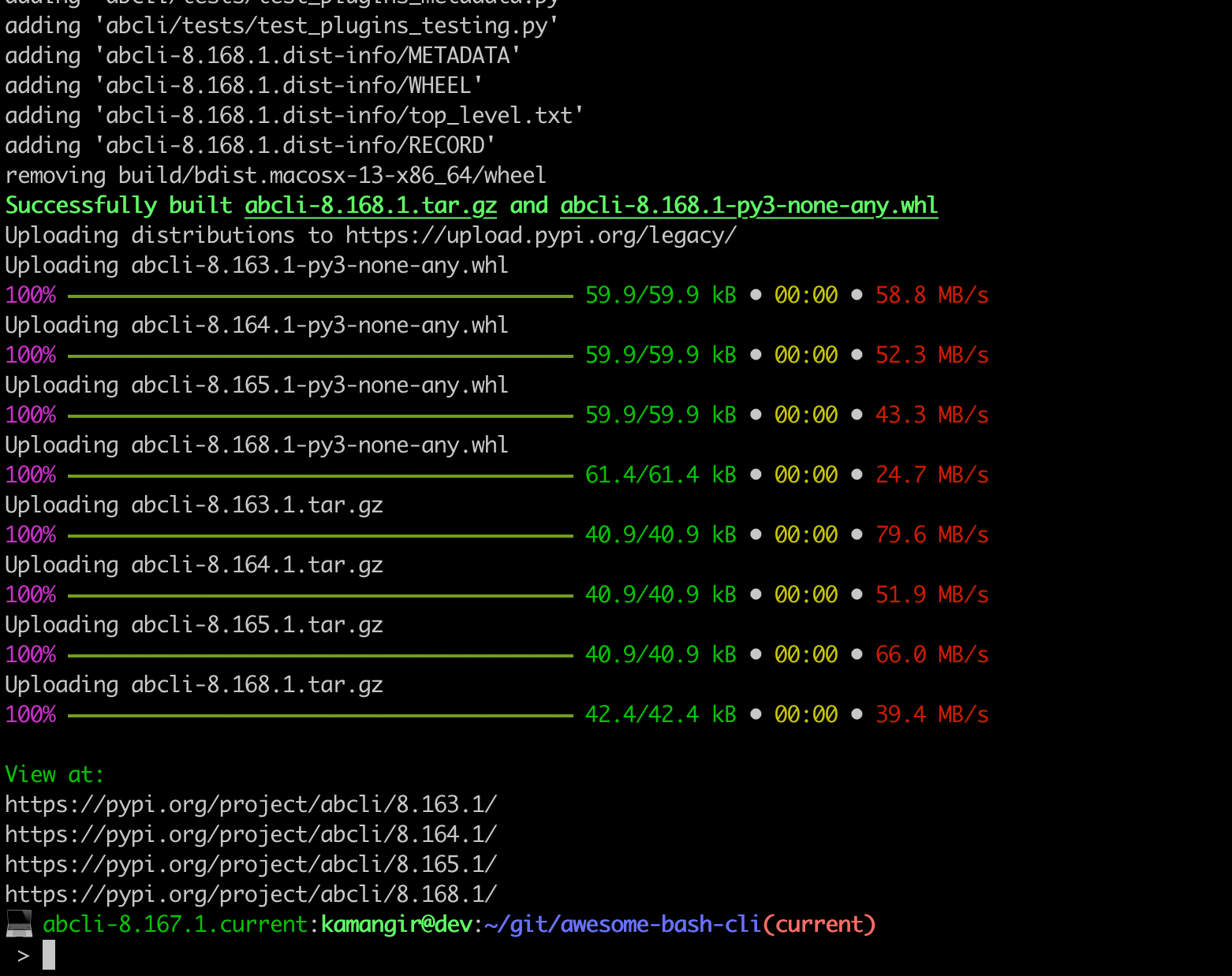Screen dimensions: 1232x976
Task: Click 'Uploading abcli-8.168.1-py3-none-any.whl' line
Action: click(257, 445)
